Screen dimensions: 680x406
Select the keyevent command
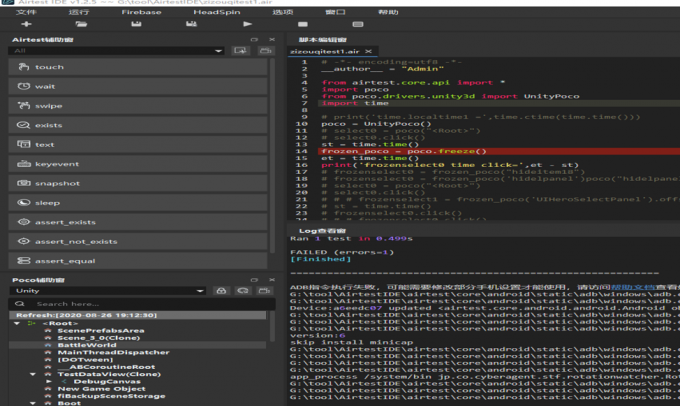pyautogui.click(x=138, y=164)
